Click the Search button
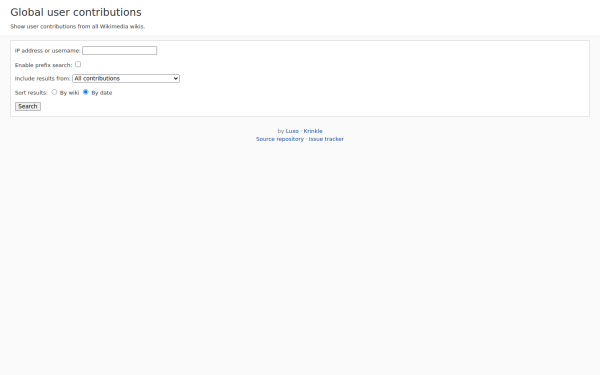The image size is (600, 375). (28, 106)
